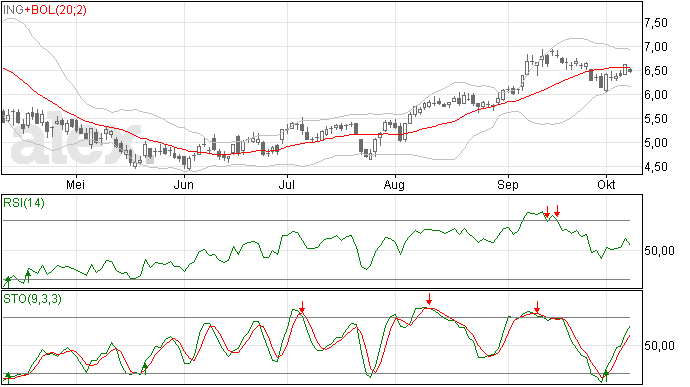The width and height of the screenshot is (690, 387).
Task: Select the 4,50 price axis label
Action: 656,167
